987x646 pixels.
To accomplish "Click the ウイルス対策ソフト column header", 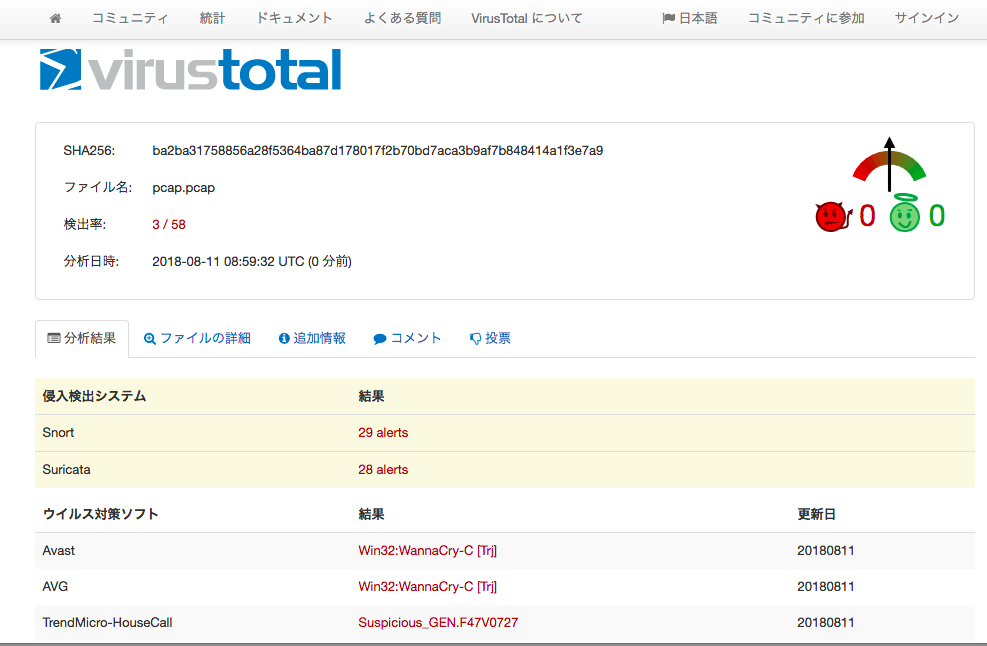I will click(100, 514).
